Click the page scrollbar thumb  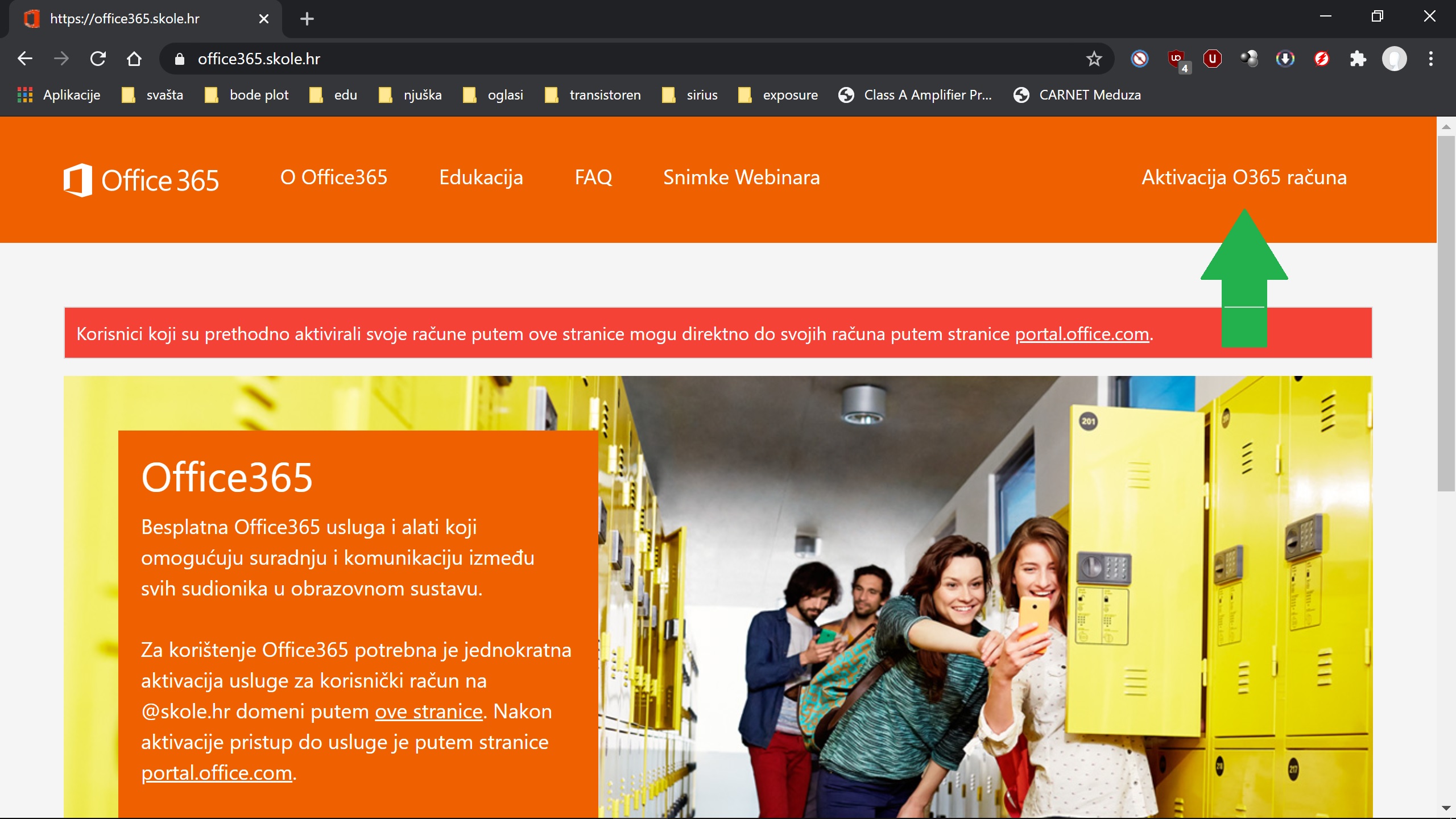(1446, 313)
